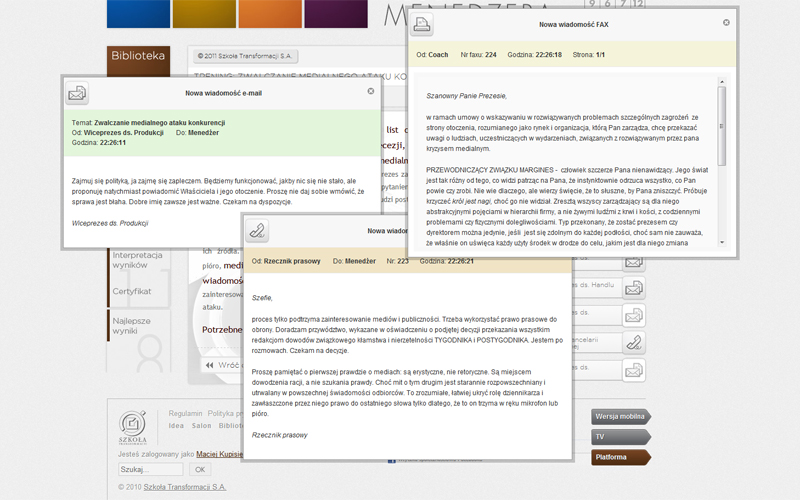Screen dimensions: 800x500
Task: Open Interpretacja wyników in the sidebar
Action: tap(137, 260)
